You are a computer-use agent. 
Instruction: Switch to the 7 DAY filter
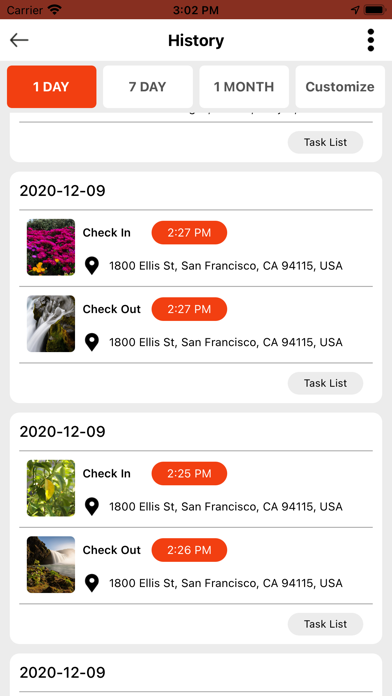pos(148,87)
